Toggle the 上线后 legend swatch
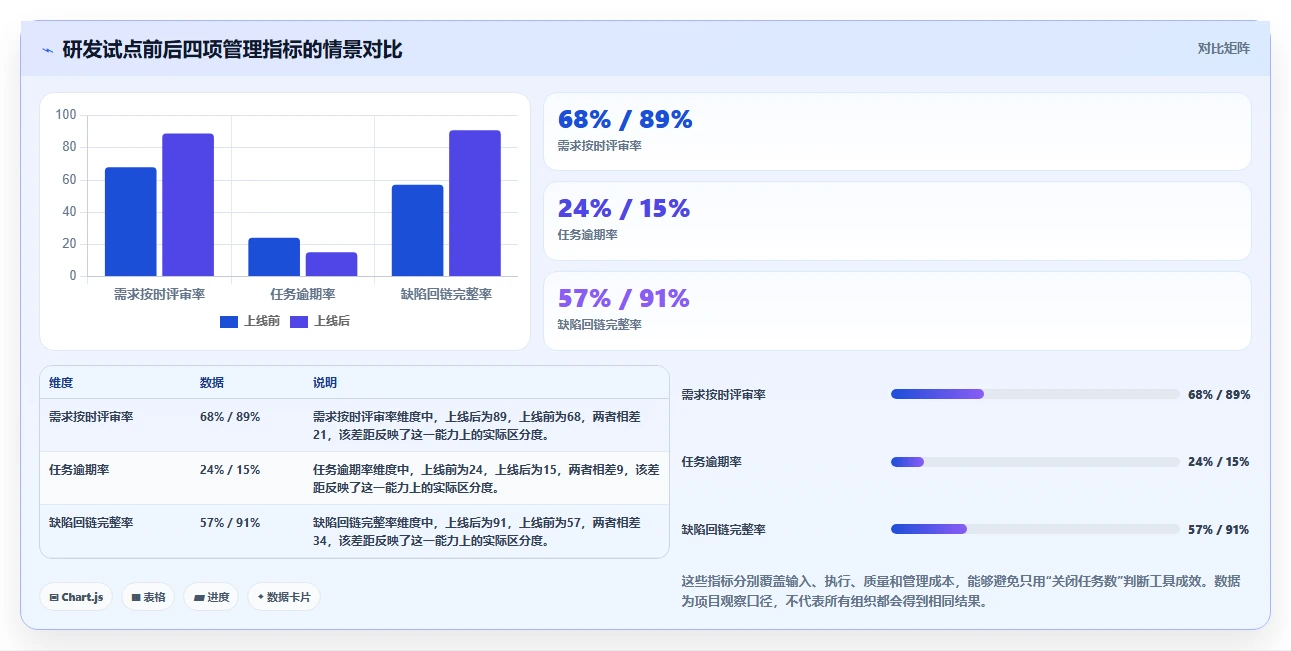 tap(299, 321)
